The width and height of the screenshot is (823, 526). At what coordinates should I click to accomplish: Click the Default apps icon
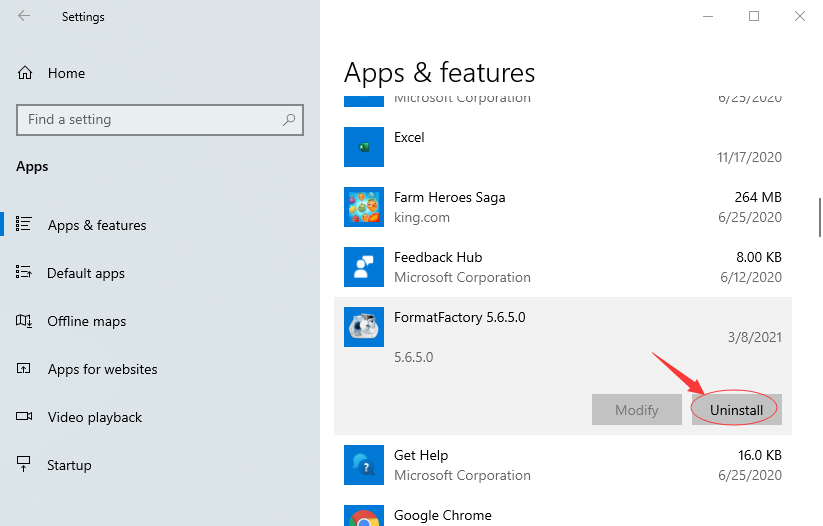tap(24, 272)
